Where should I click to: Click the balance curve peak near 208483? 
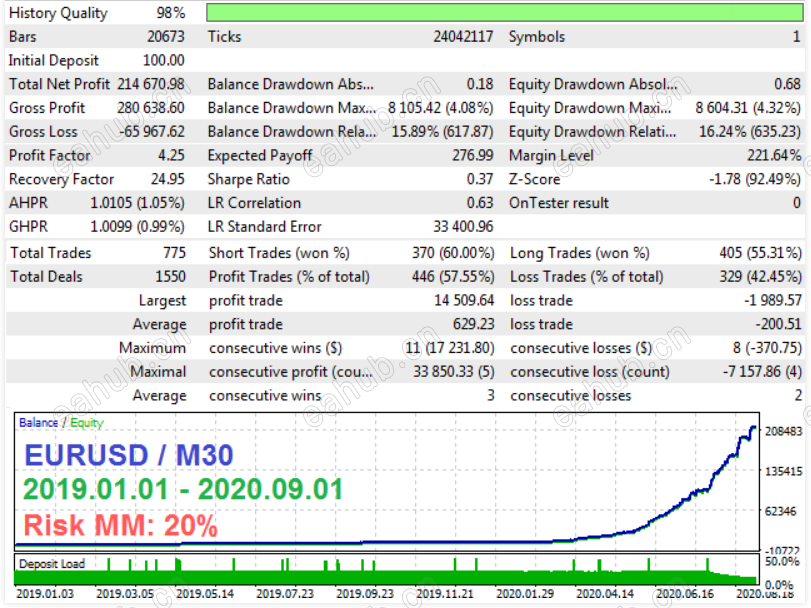tap(753, 428)
